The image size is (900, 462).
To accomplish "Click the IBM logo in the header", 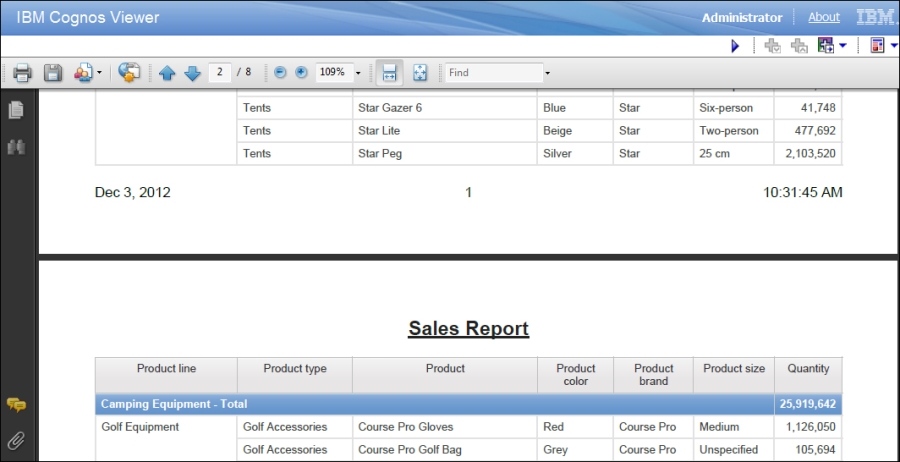I will 875,17.
